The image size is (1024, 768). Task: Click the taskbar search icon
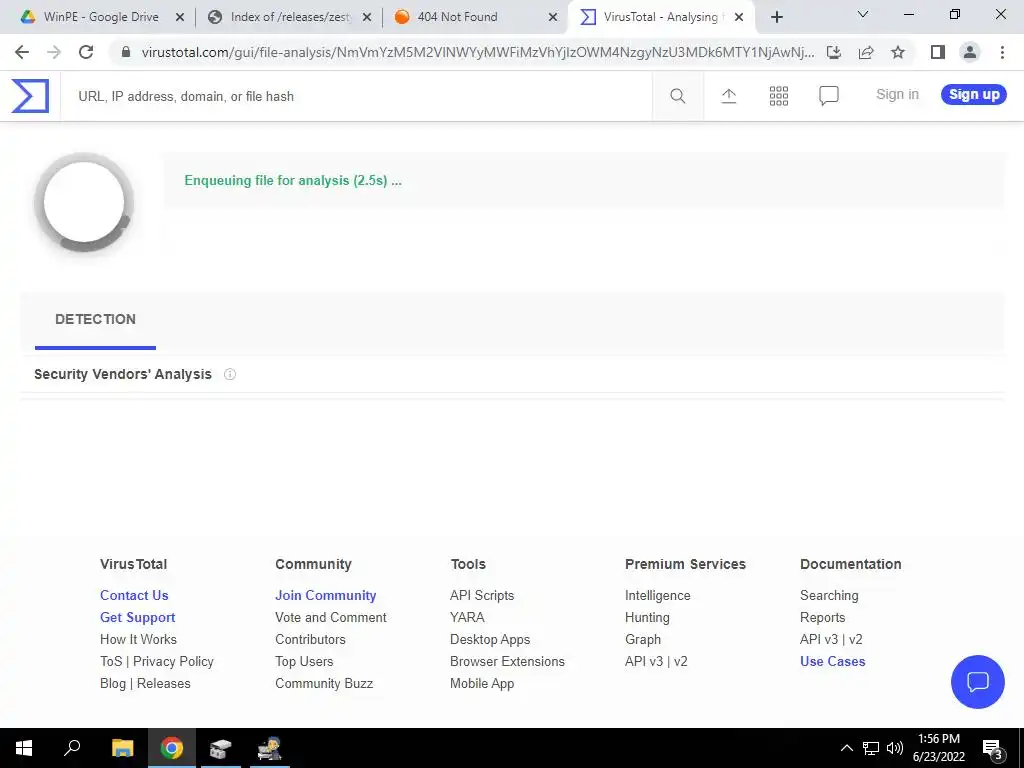point(72,748)
